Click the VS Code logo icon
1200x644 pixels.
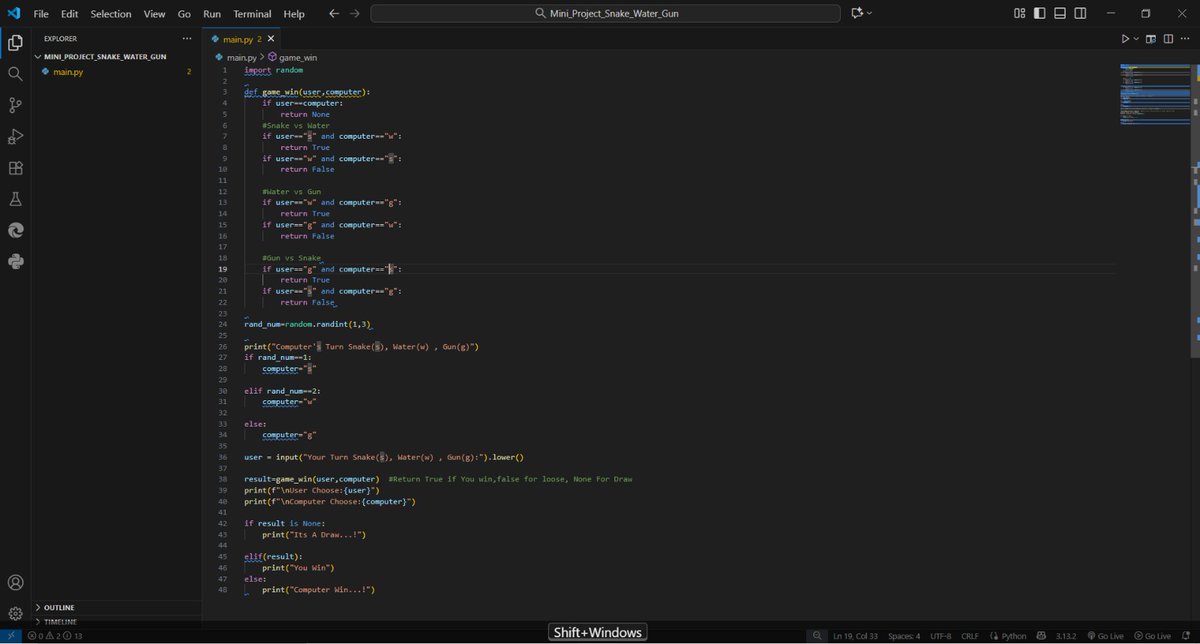click(14, 13)
